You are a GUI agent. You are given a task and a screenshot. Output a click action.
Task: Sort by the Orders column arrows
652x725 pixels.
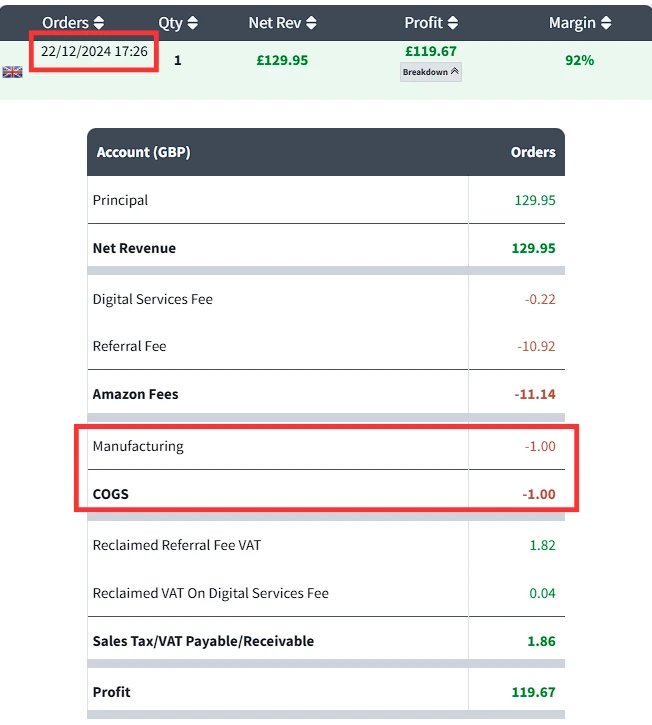(98, 23)
